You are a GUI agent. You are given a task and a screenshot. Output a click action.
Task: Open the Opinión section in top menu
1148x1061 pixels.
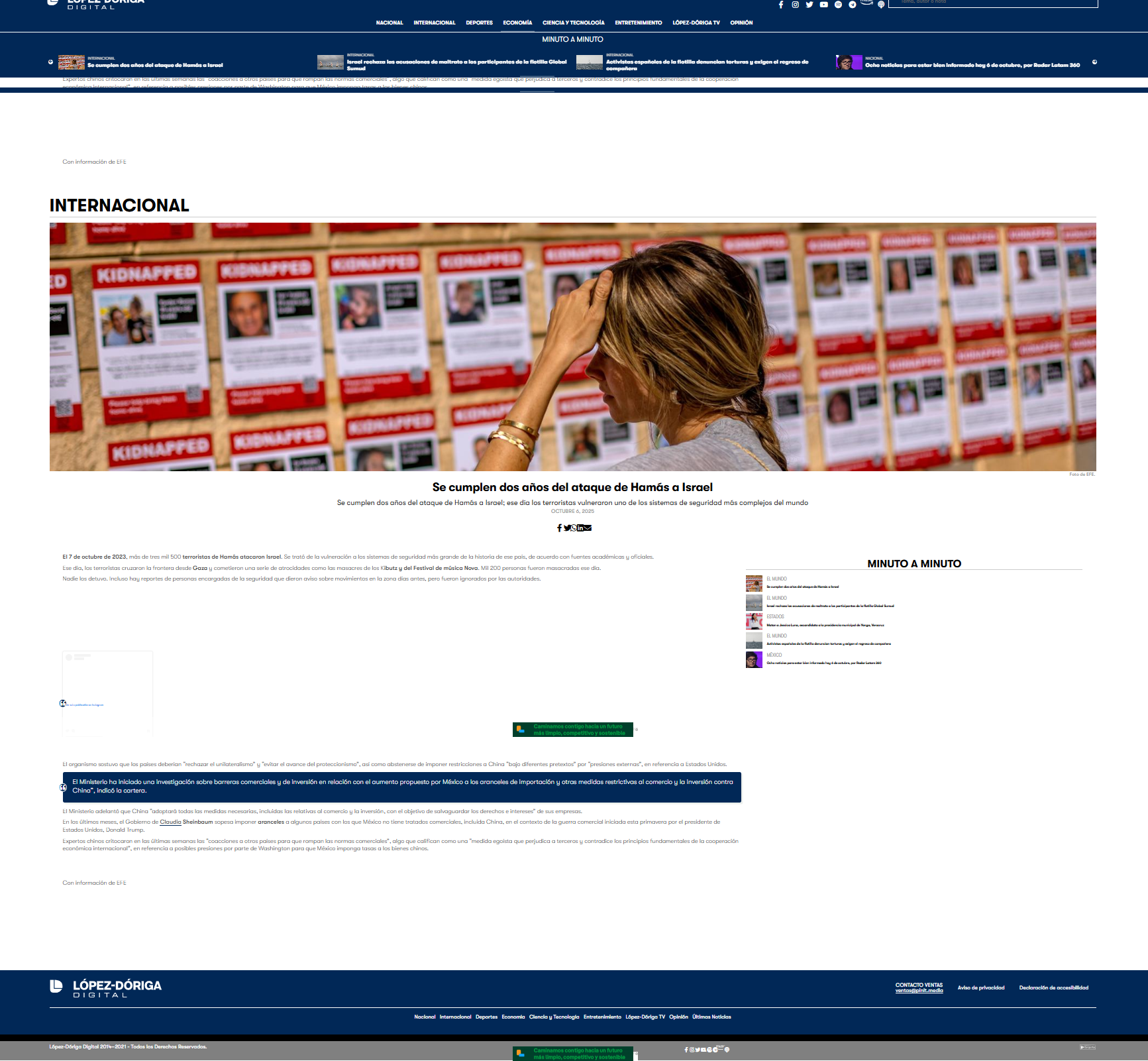(742, 23)
